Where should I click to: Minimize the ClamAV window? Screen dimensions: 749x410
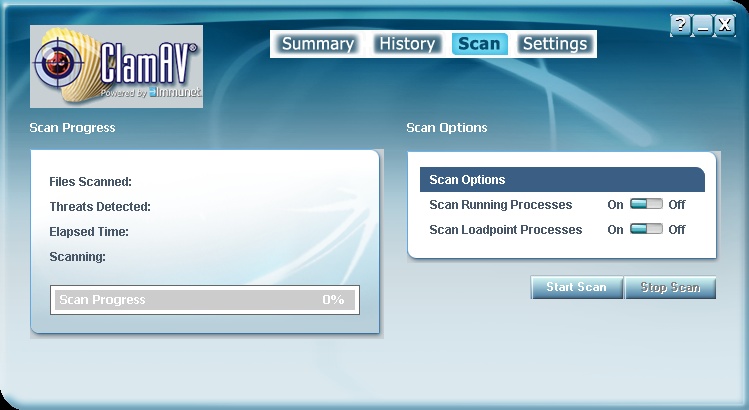703,24
